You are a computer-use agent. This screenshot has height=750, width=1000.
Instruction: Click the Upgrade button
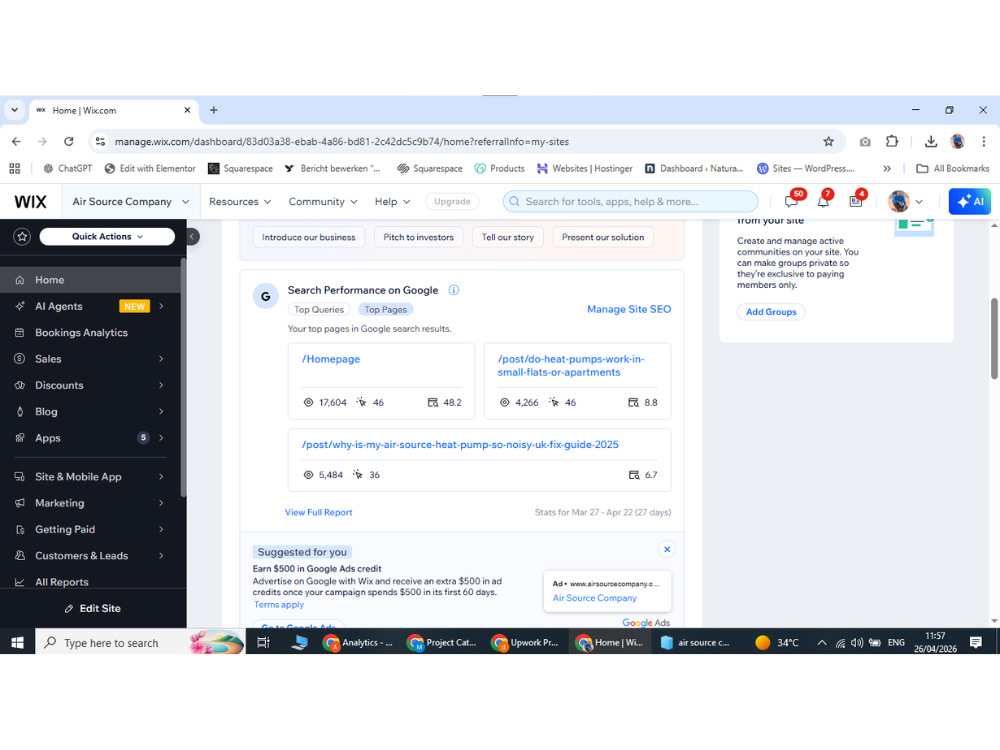452,202
